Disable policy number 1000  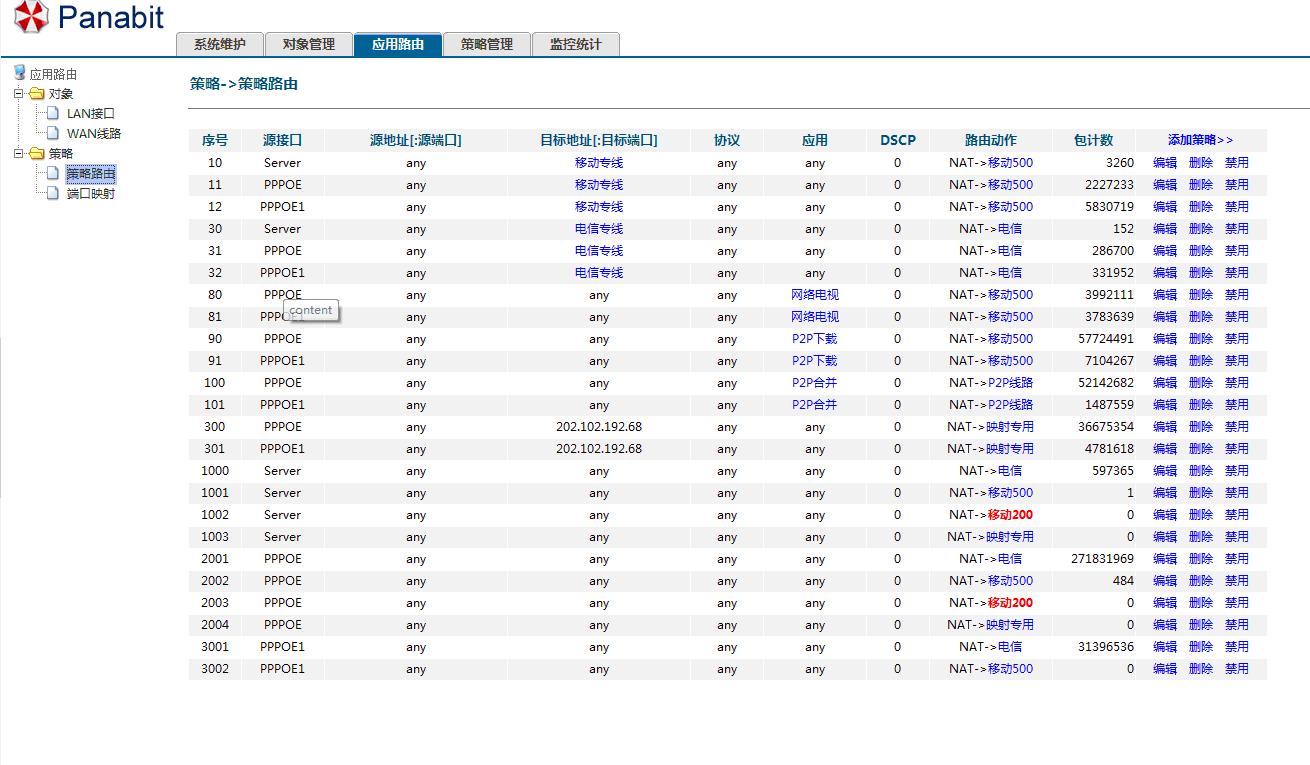click(1237, 471)
